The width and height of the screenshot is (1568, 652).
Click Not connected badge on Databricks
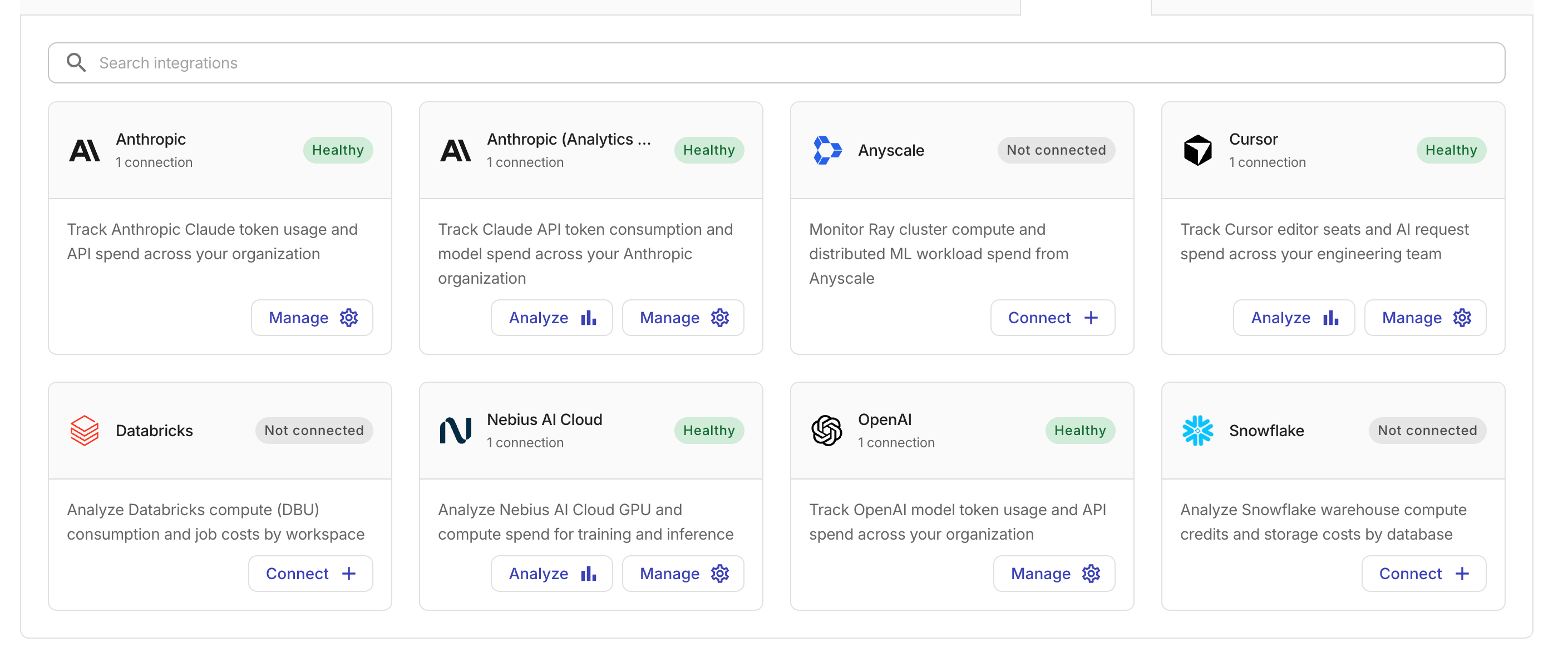[314, 430]
